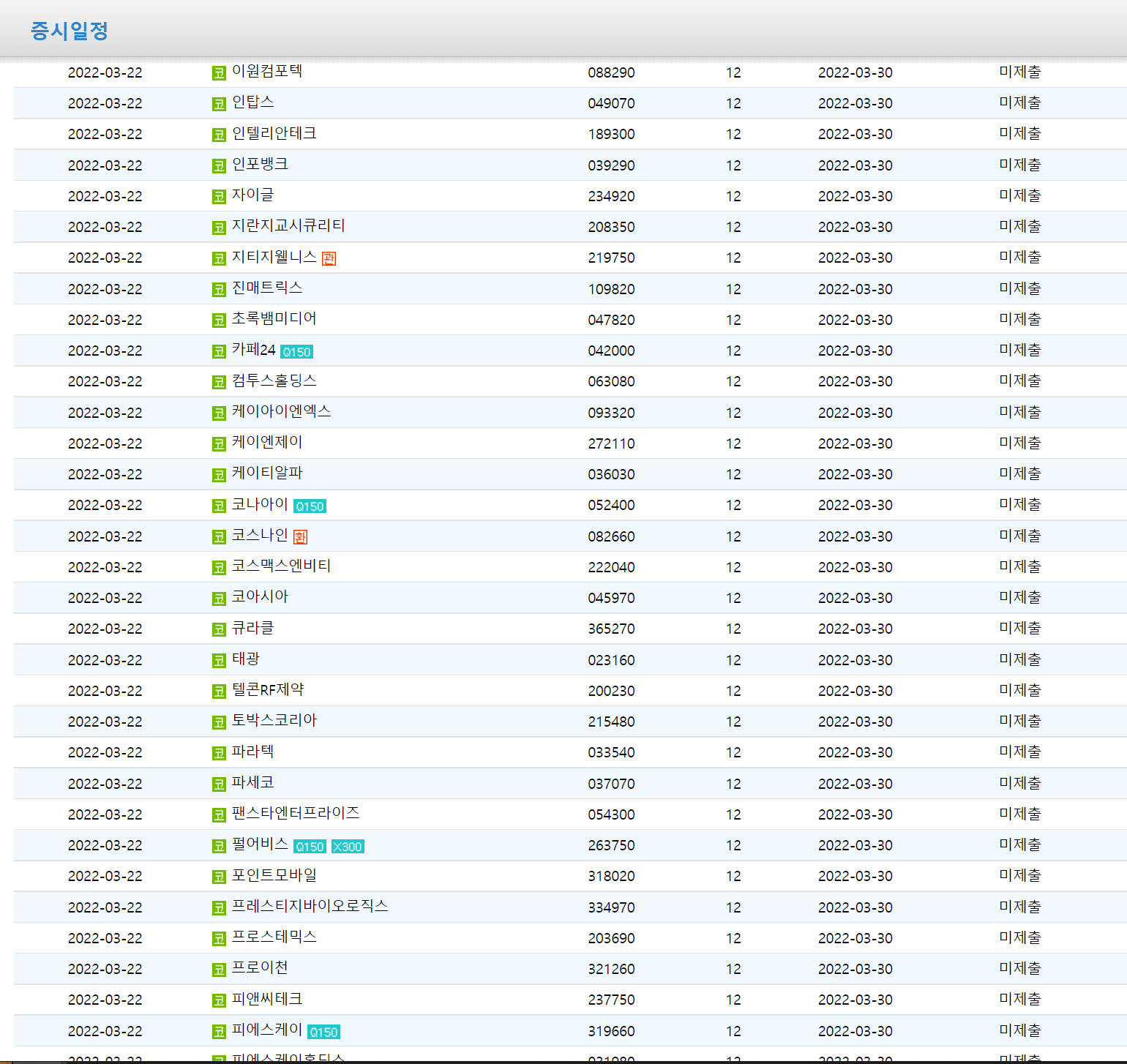This screenshot has height=1064, width=1127.
Task: Click the 미제출 status in 인포뱅크 row
Action: tap(1020, 165)
